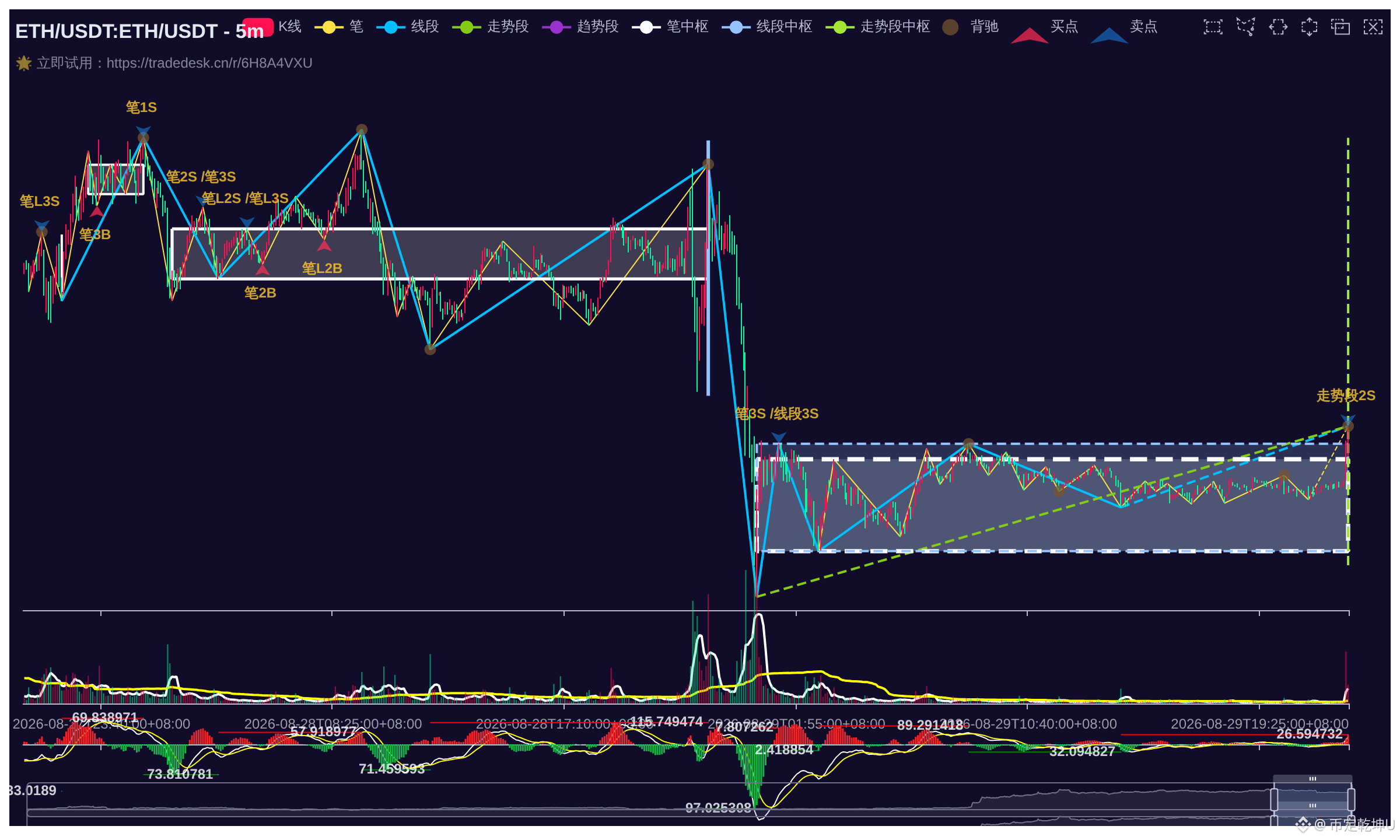Toggle the 线段 legend series
The image size is (1400, 840).
tap(408, 27)
